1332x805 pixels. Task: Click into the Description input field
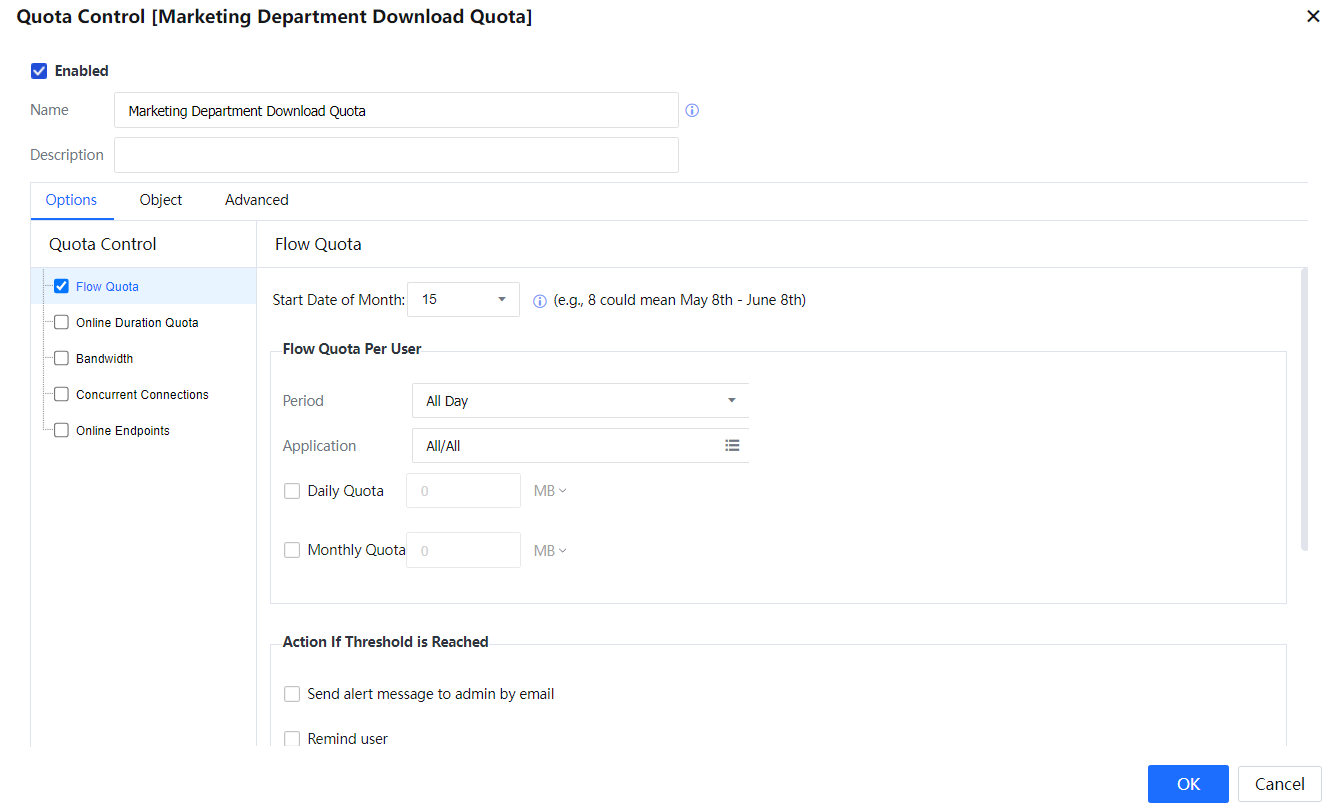click(396, 155)
